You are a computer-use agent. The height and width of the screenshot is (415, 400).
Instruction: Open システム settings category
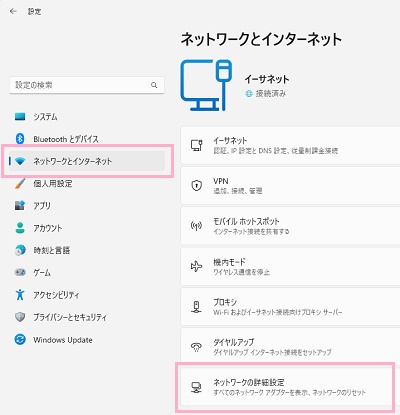click(x=87, y=117)
